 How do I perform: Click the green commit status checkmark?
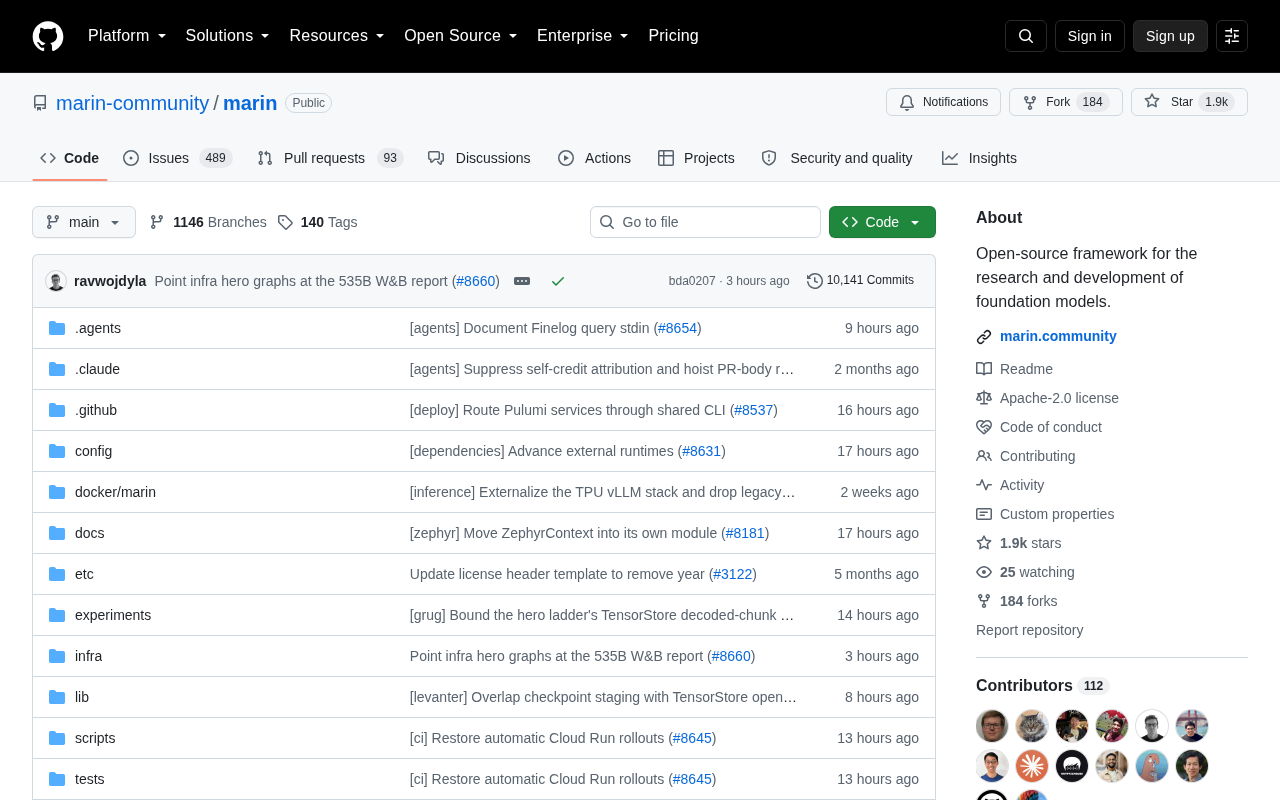(558, 281)
